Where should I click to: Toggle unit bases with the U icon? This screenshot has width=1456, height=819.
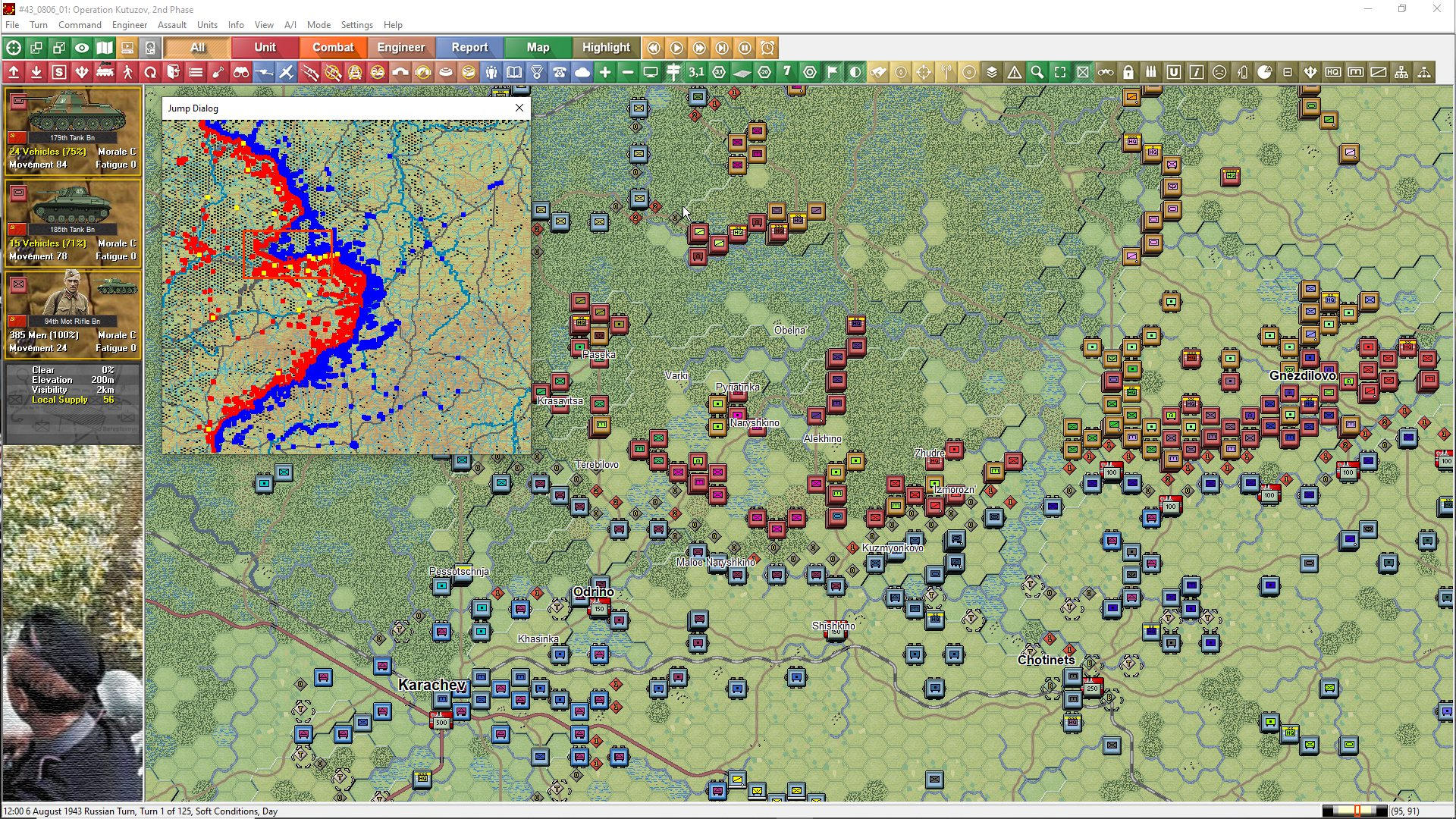click(x=1174, y=72)
